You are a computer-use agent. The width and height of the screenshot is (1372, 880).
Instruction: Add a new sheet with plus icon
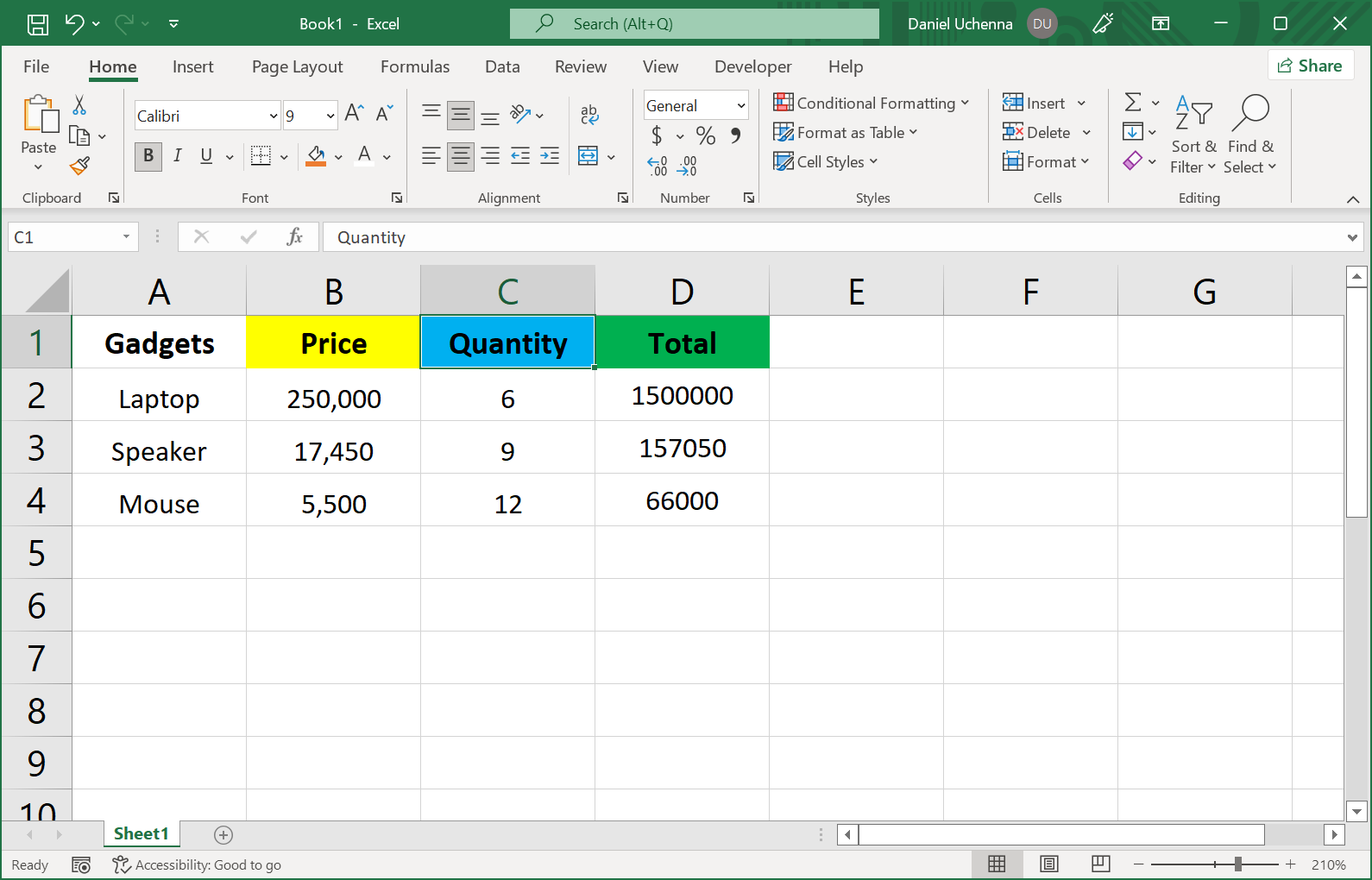pyautogui.click(x=223, y=834)
